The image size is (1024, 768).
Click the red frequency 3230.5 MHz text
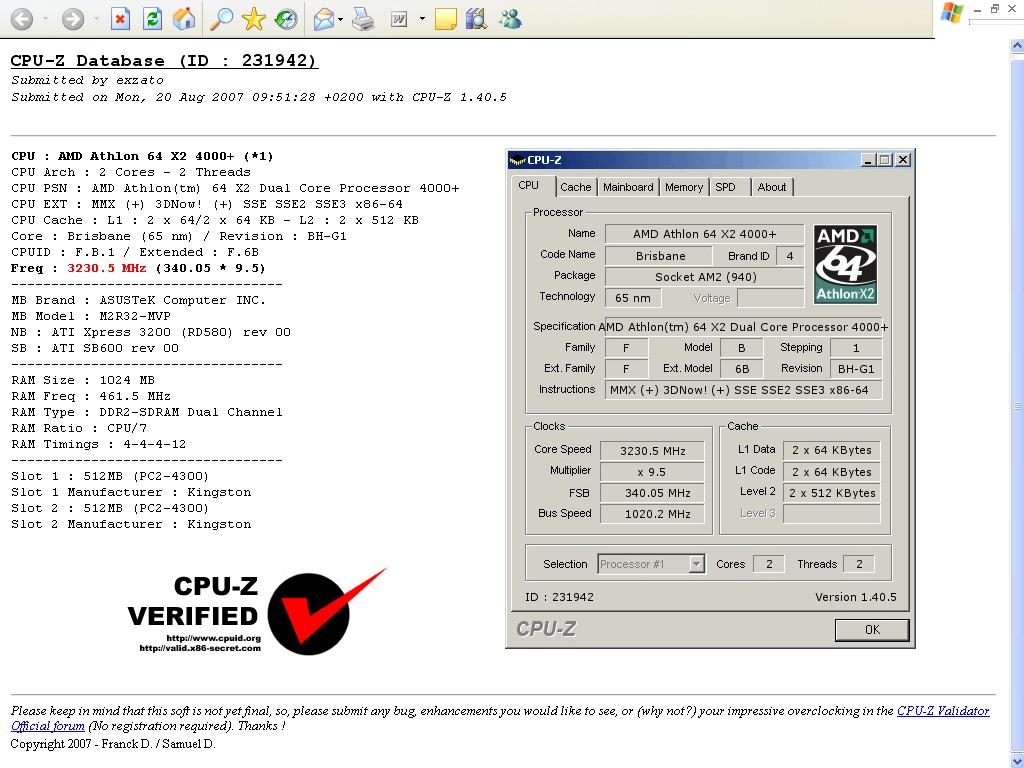(x=106, y=268)
